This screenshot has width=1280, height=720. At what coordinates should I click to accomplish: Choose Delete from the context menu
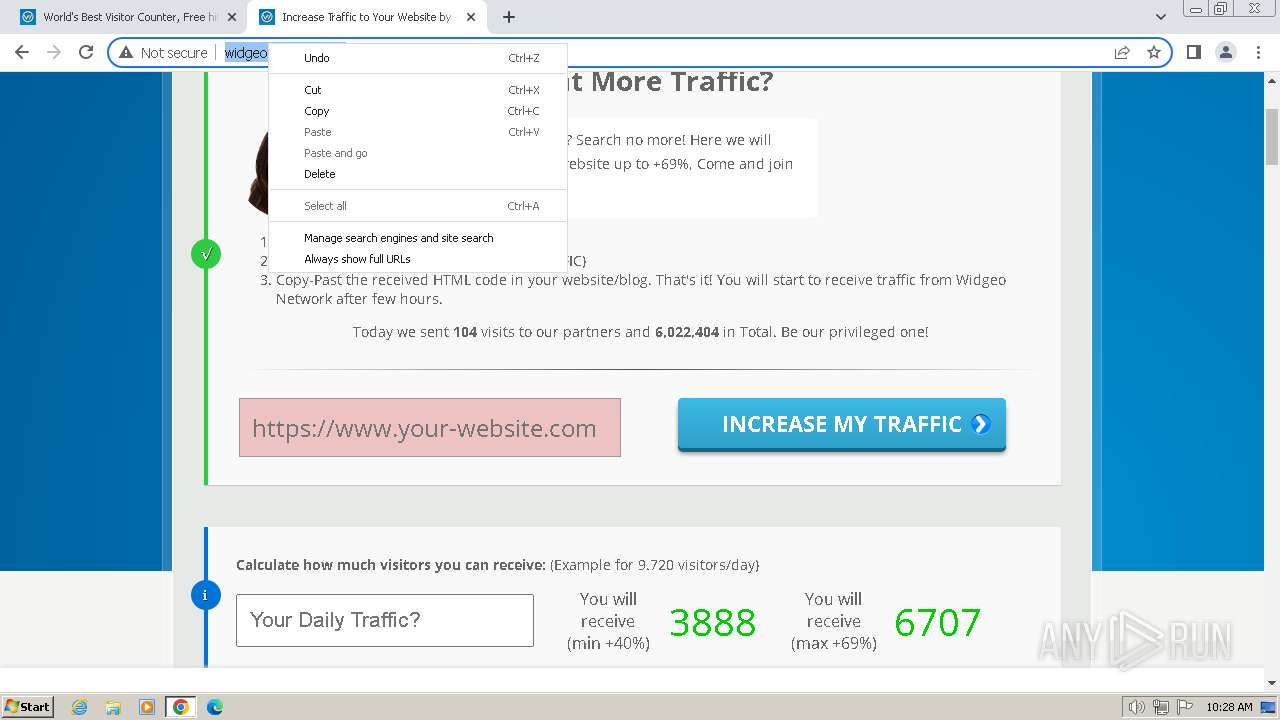pos(418,174)
